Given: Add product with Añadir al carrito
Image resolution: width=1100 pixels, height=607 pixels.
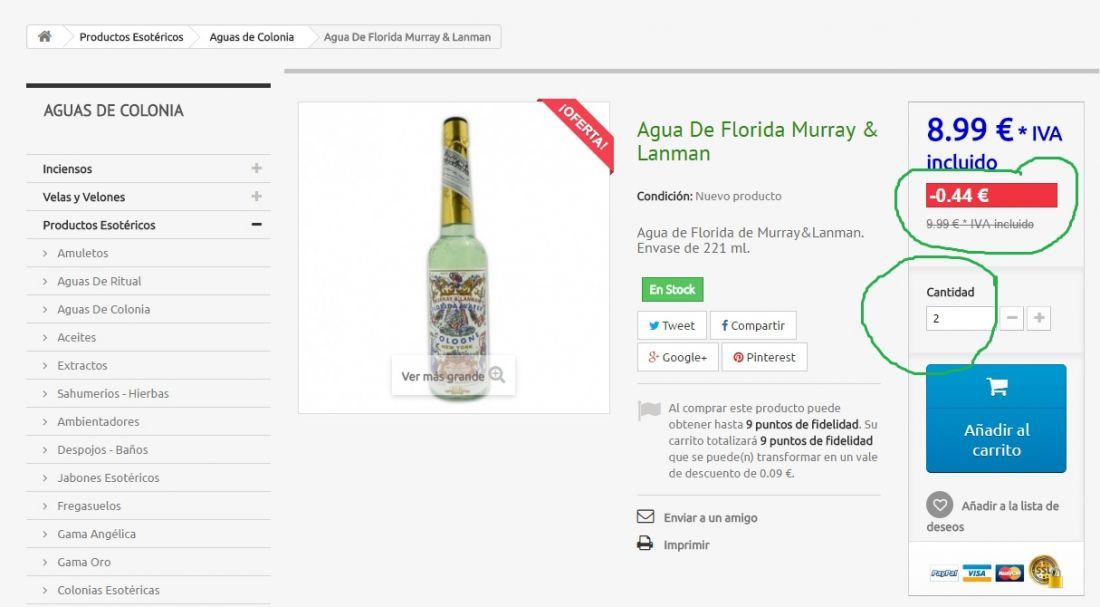Looking at the screenshot, I should point(996,418).
